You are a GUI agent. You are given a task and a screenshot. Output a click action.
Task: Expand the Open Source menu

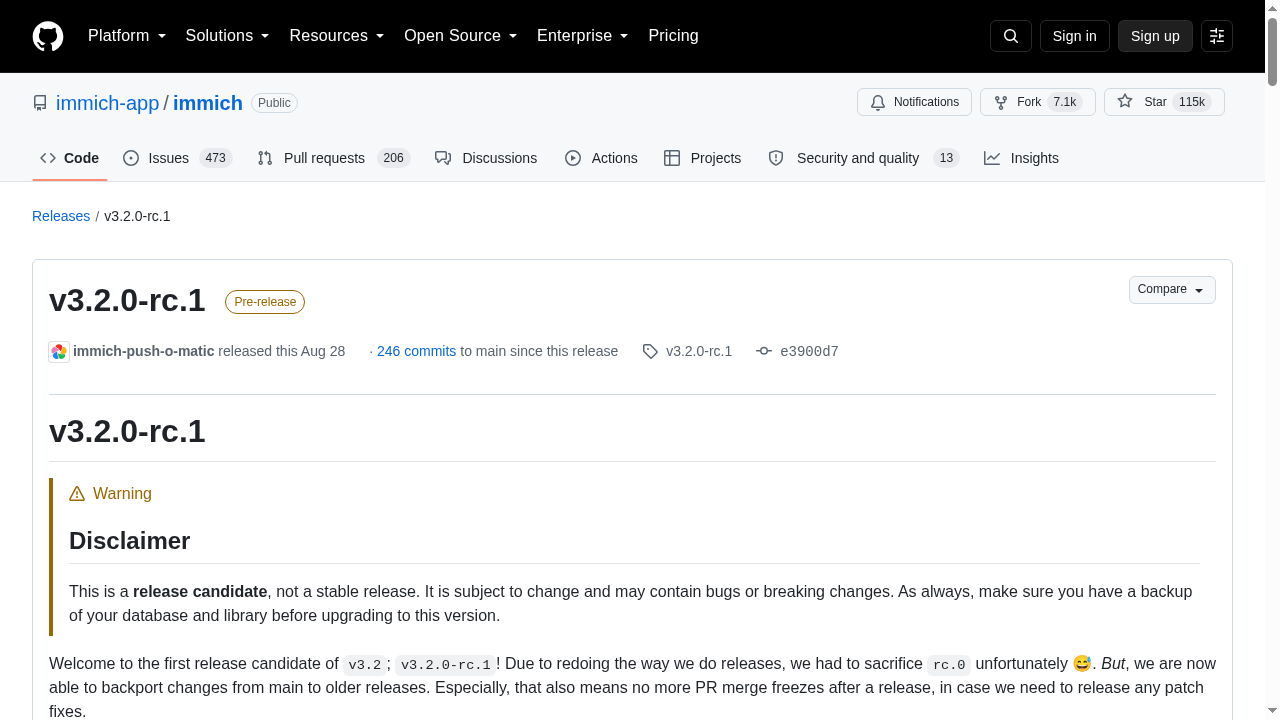(x=461, y=36)
